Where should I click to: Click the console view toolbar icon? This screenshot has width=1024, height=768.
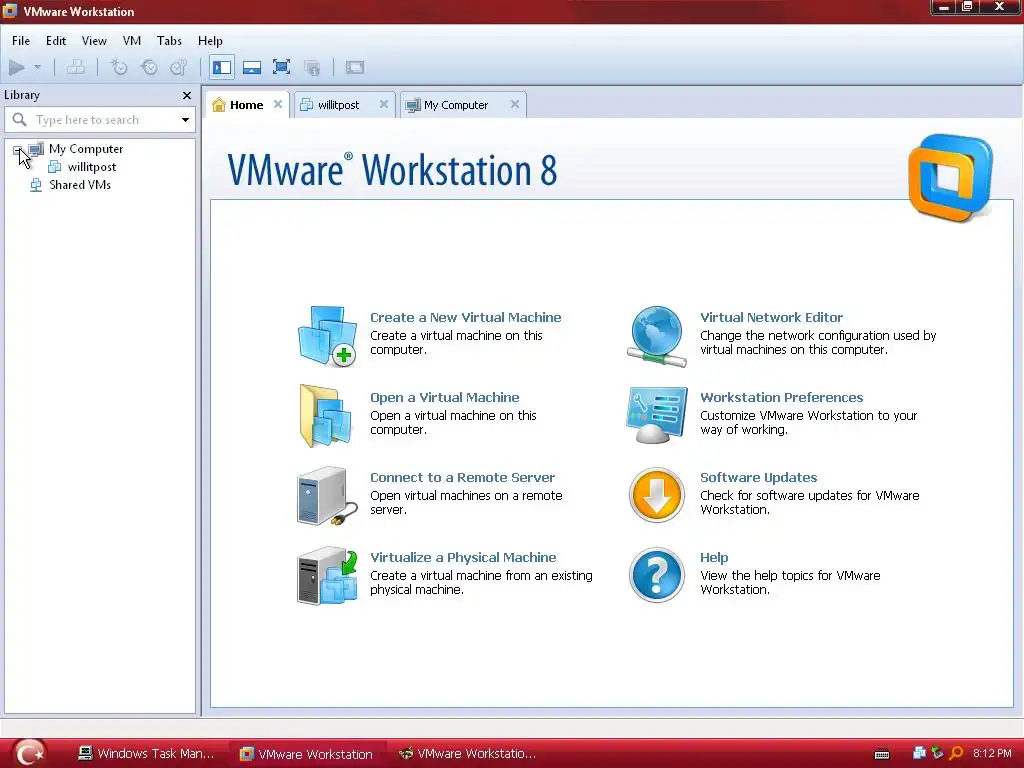(355, 67)
